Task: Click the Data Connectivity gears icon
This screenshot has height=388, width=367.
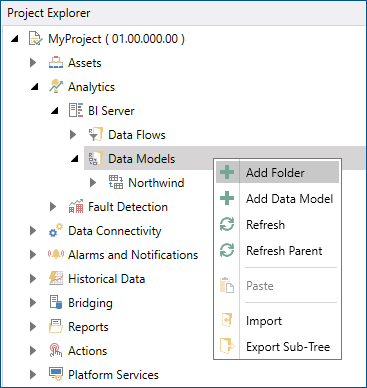Action: [56, 231]
